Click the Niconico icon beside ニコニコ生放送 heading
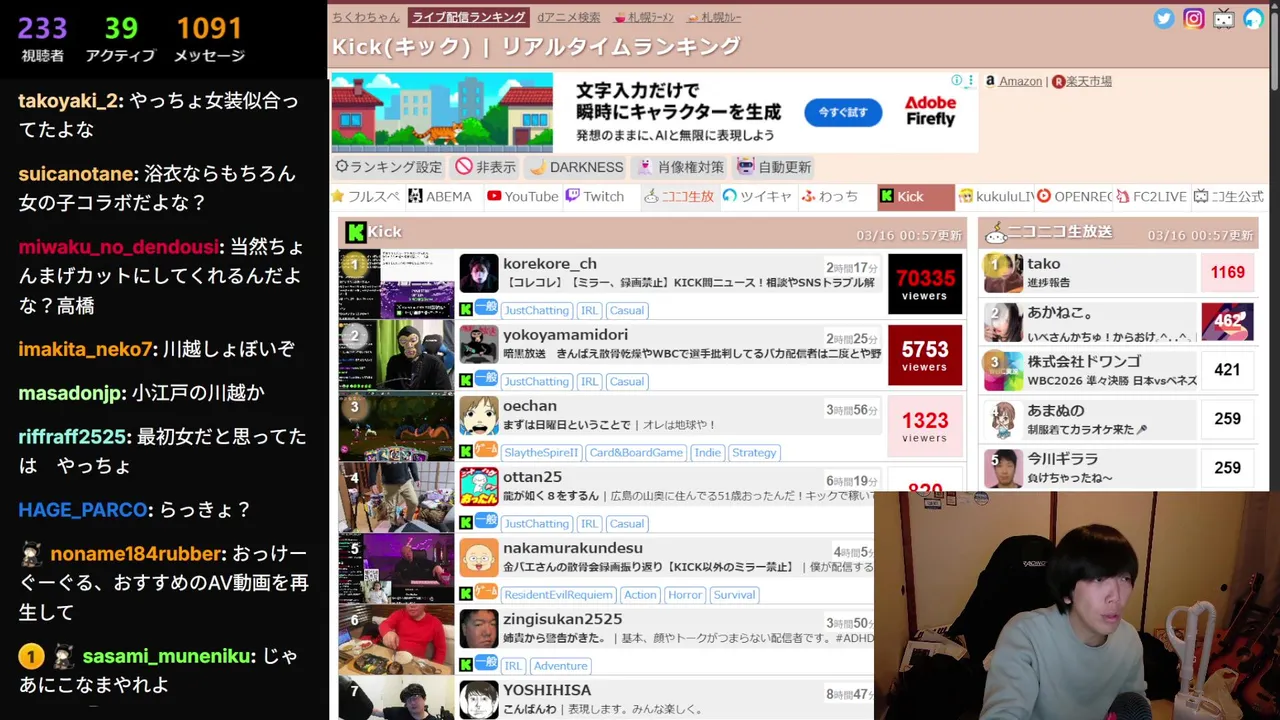The height and width of the screenshot is (720, 1280). 995,233
